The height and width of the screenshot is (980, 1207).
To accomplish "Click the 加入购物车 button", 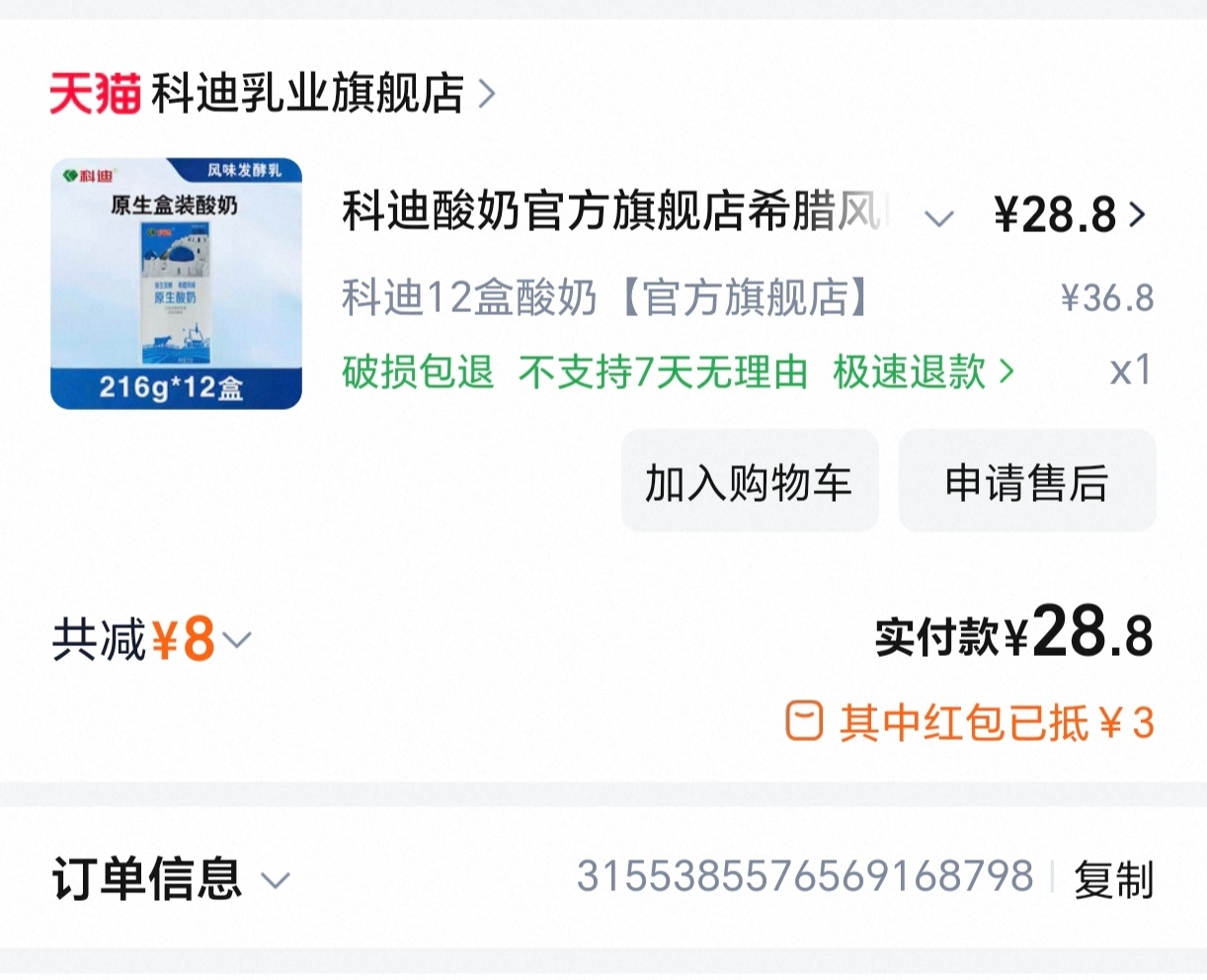I will pyautogui.click(x=750, y=481).
